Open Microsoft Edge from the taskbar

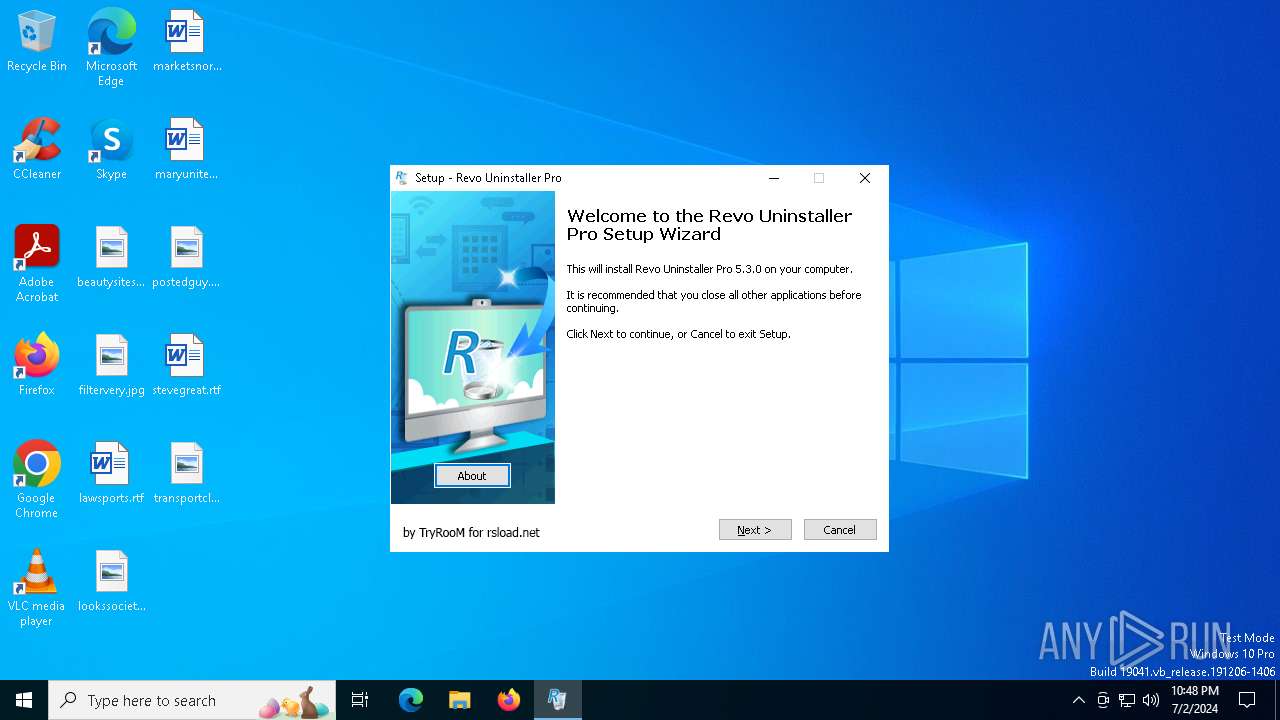(411, 700)
